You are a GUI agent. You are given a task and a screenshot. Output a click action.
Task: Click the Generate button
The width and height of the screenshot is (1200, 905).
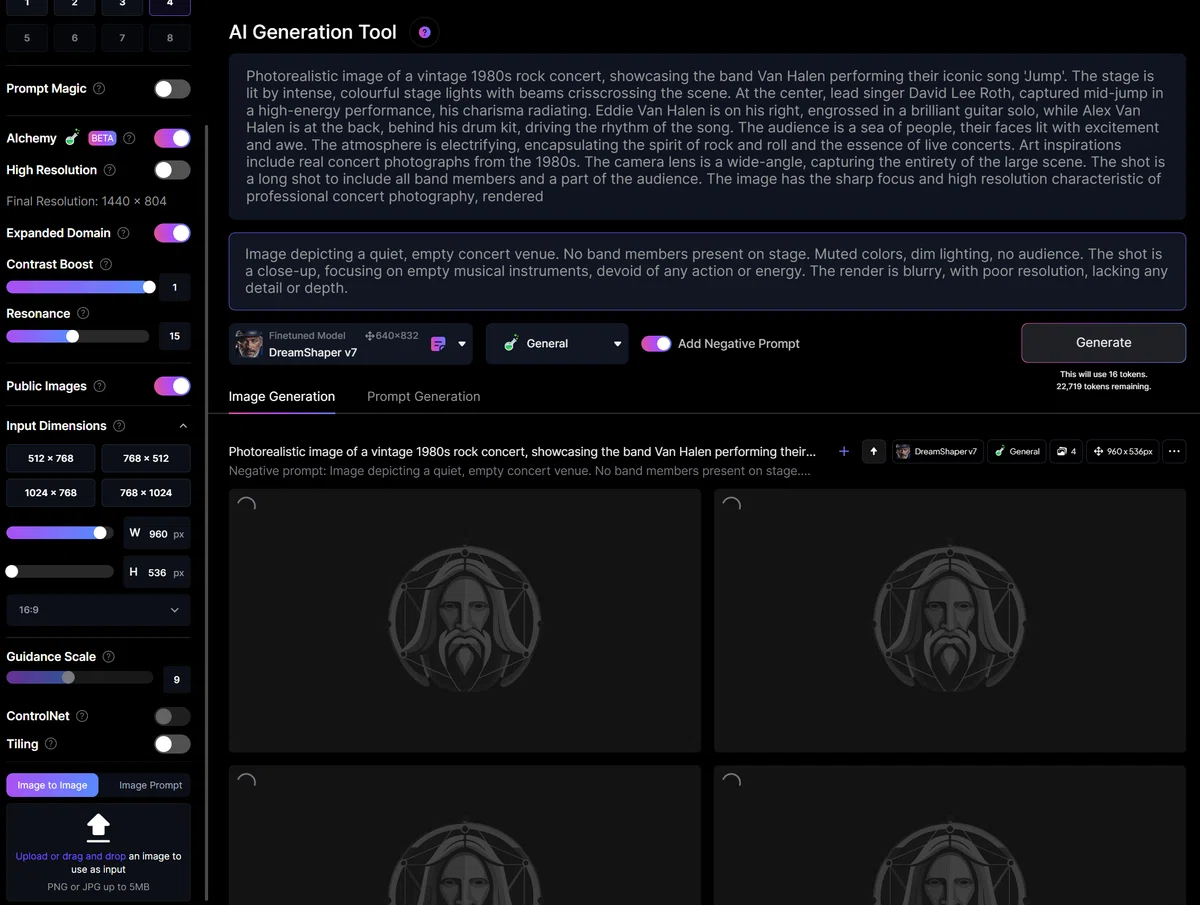click(x=1103, y=343)
